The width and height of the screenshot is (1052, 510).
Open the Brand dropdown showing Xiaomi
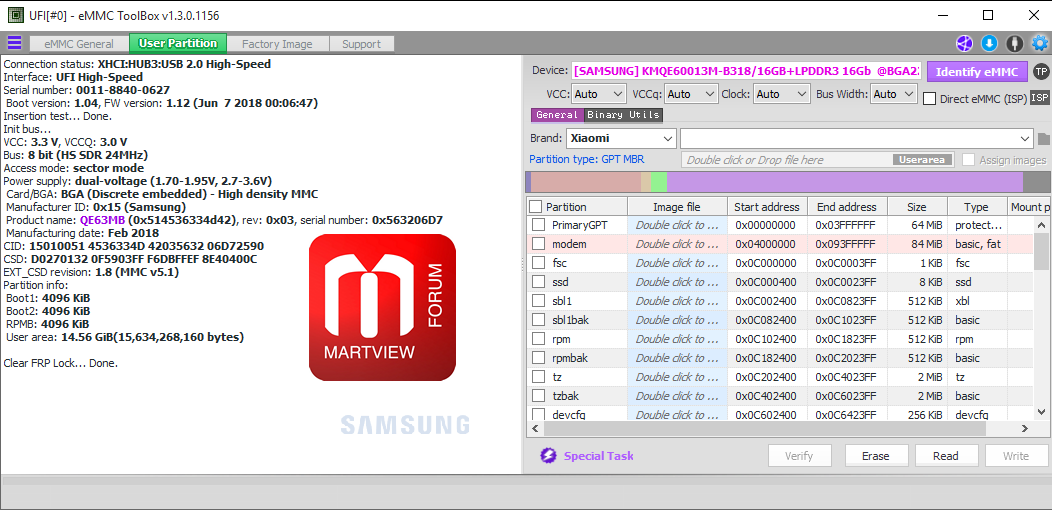coord(621,139)
